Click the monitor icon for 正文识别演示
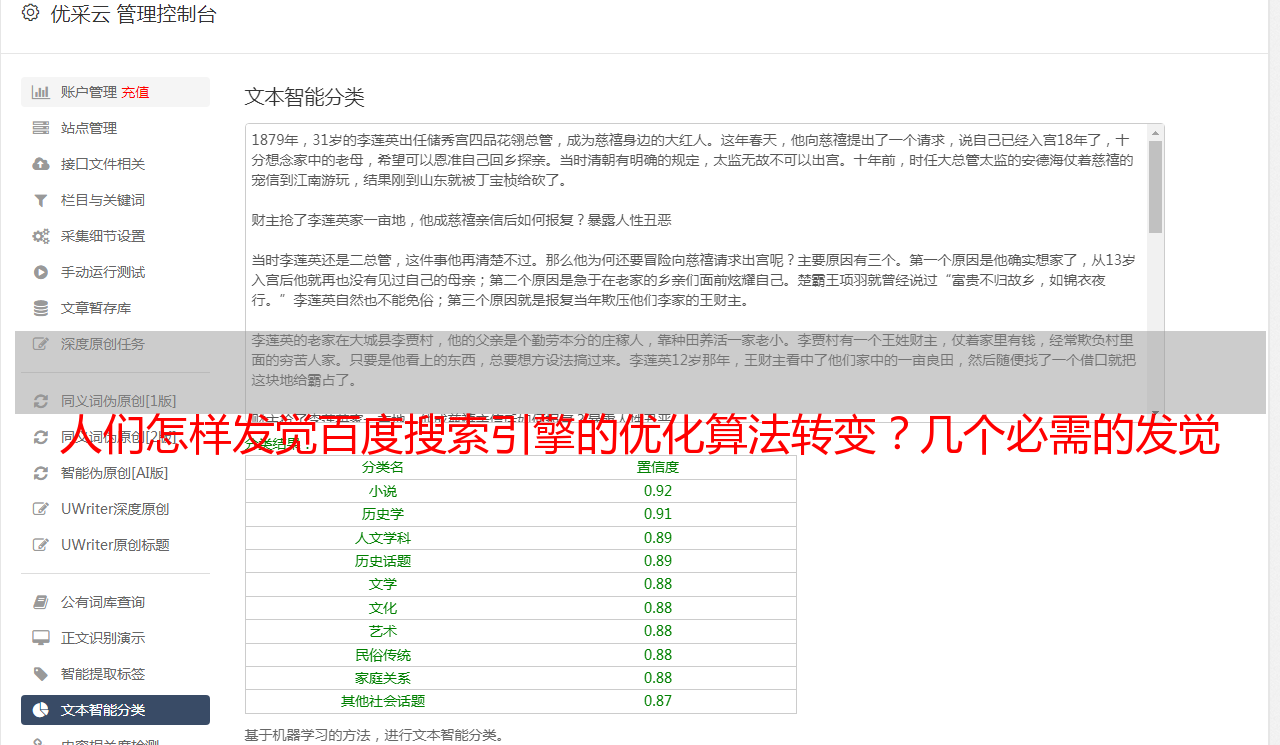The width and height of the screenshot is (1280, 745). pyautogui.click(x=41, y=638)
